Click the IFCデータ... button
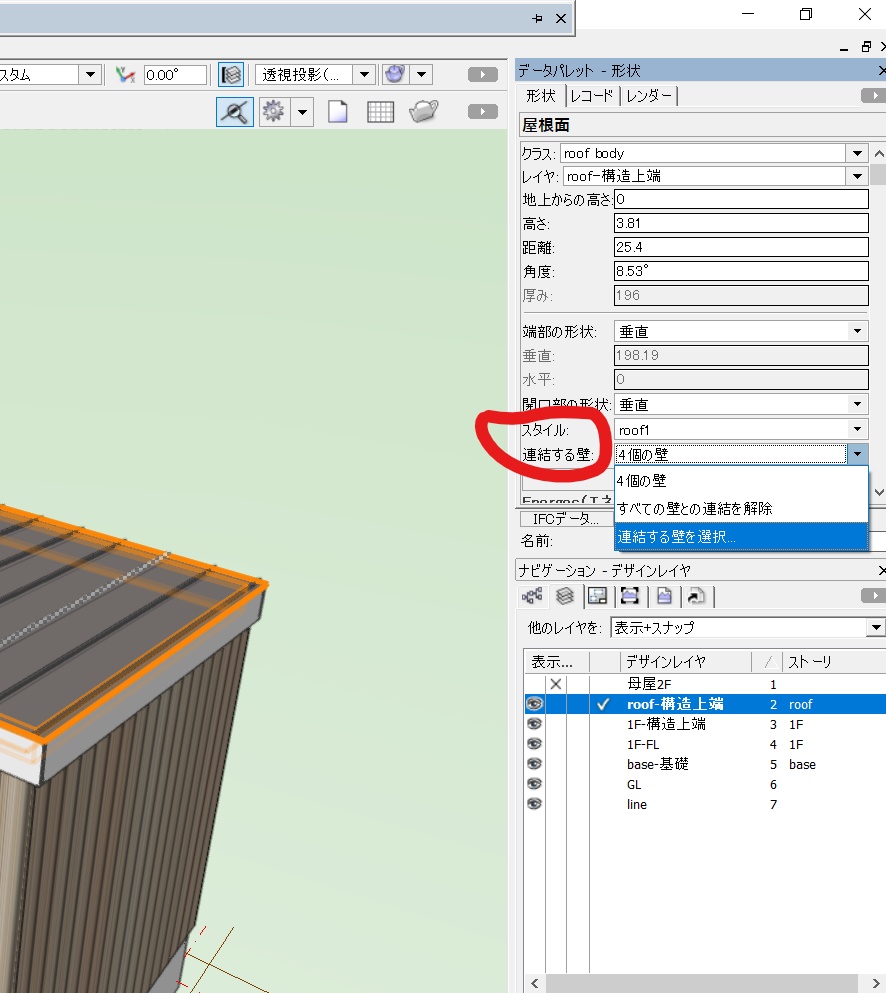Screen dimensions: 886x993 click(565, 519)
